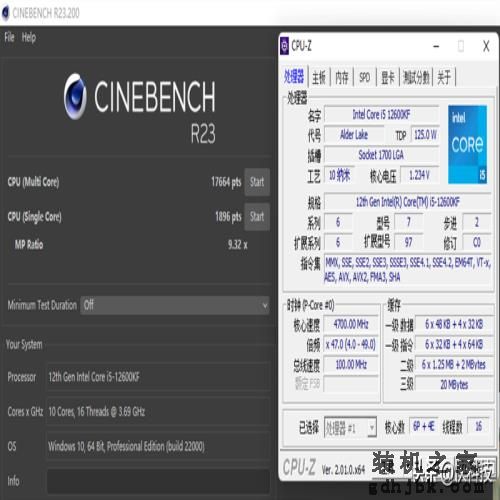Click the L1 data 6 x 48 KB + 4 x 32 KB value
The width and height of the screenshot is (500, 500).
click(454, 324)
